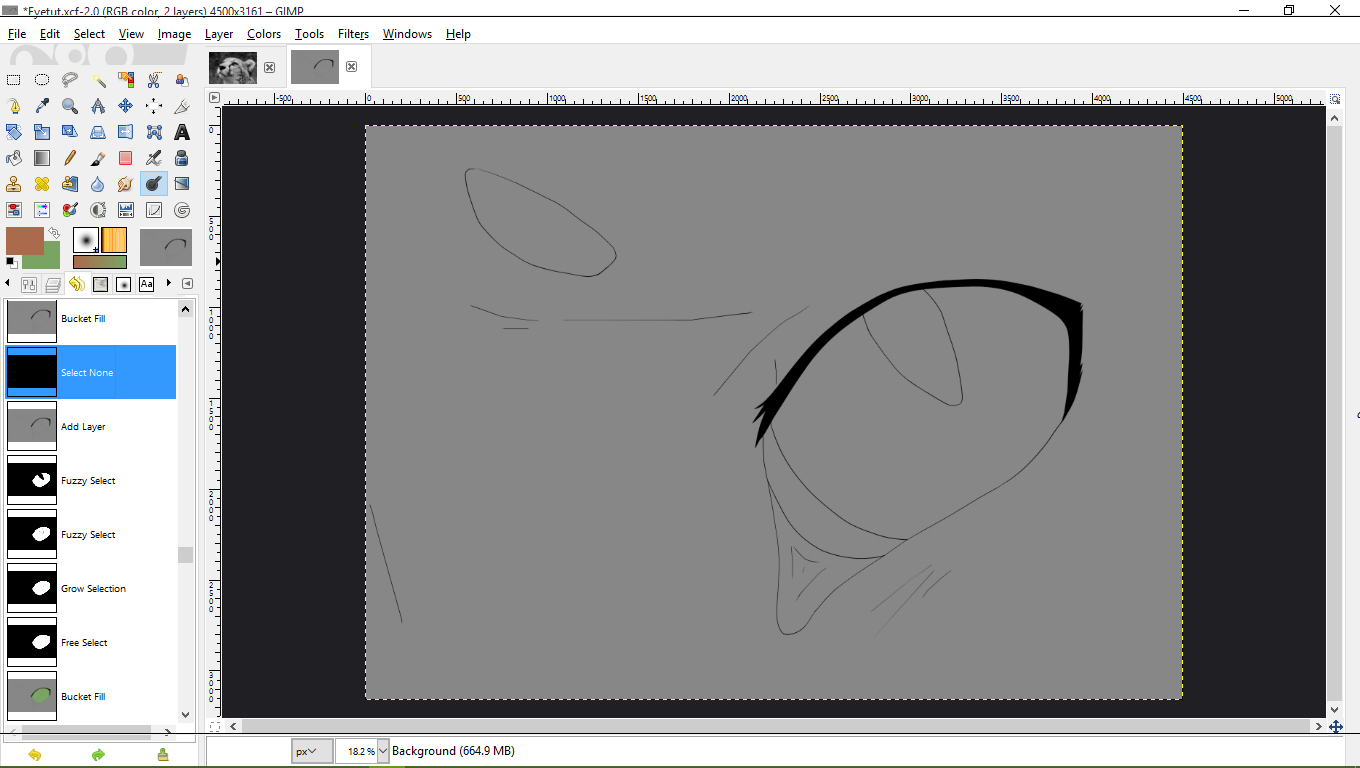Select the Text tool

(182, 132)
